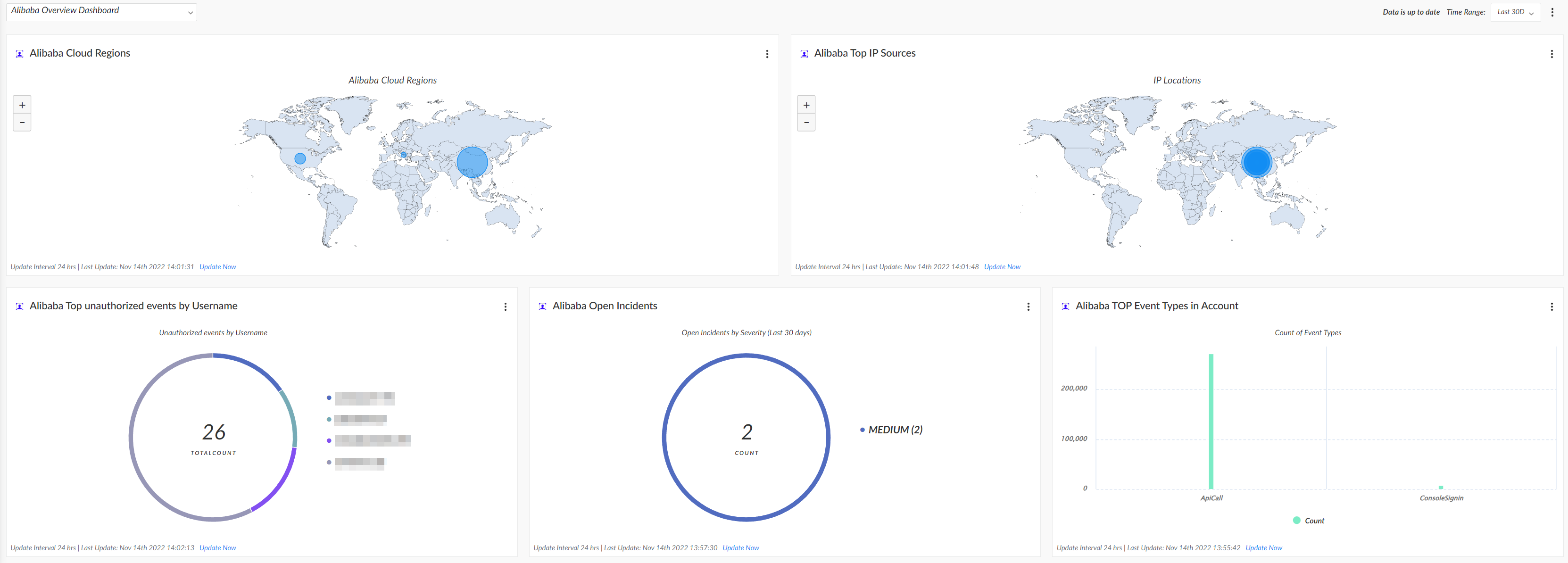Screen dimensions: 1568x563
Task: Open the Last 30D time range dropdown
Action: (1515, 12)
